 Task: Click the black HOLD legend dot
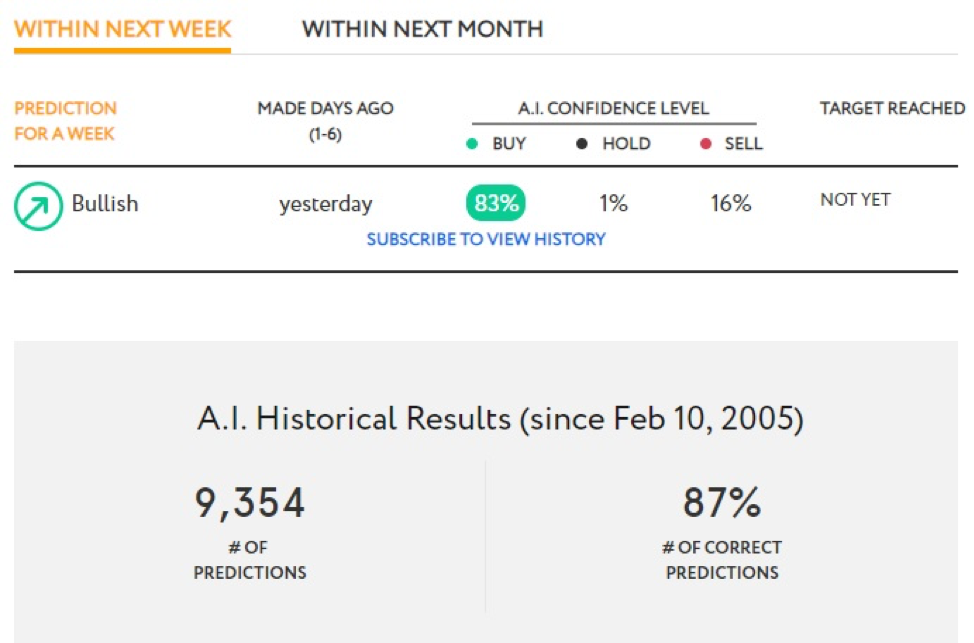(581, 144)
